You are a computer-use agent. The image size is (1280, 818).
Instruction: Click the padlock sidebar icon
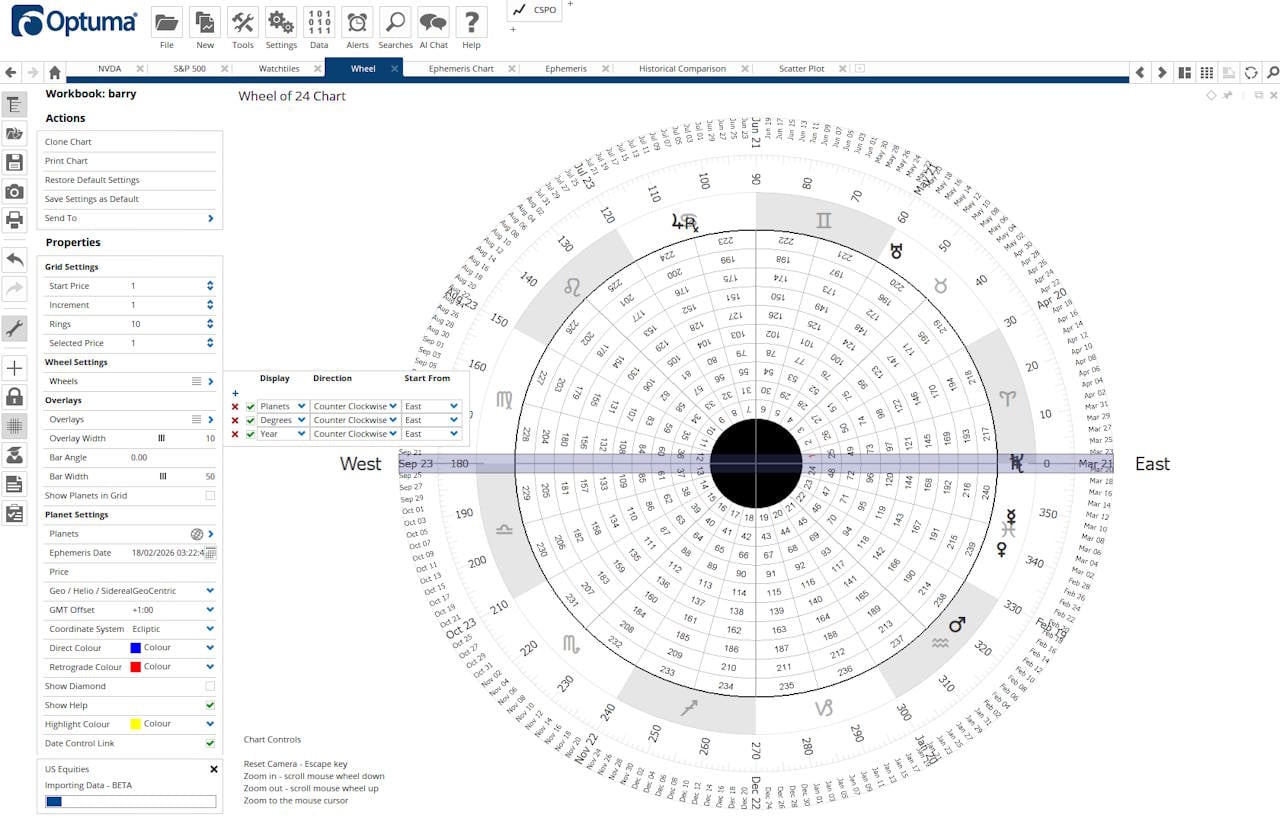coord(14,396)
